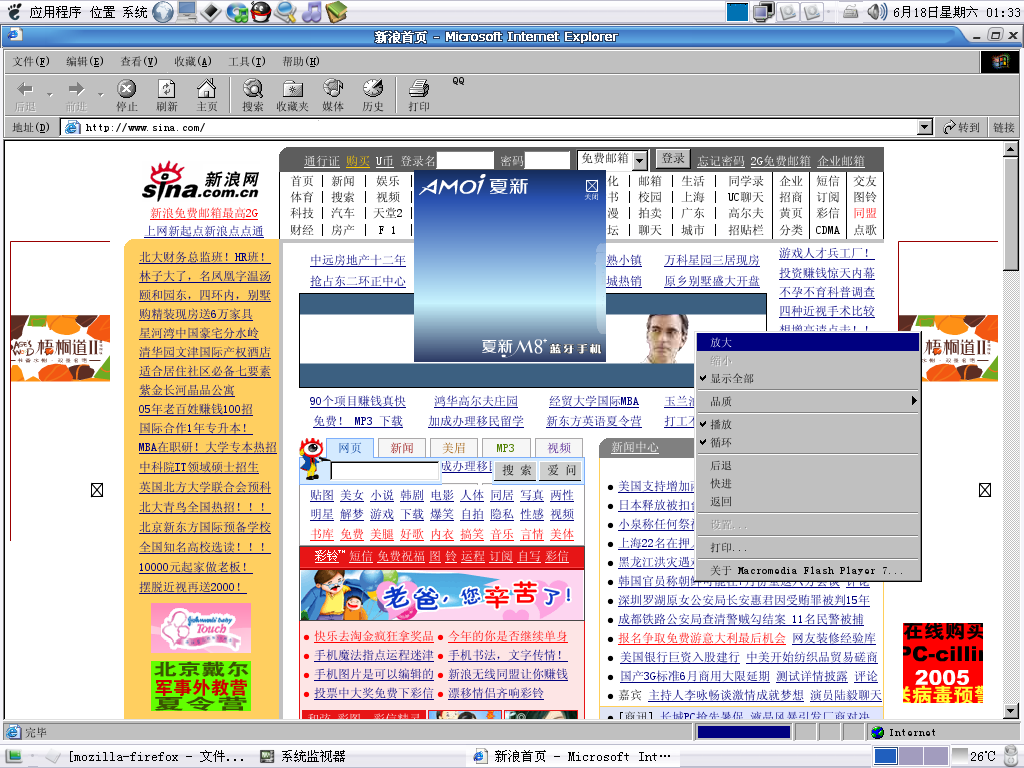Select 放大 (Zoom in) in context menu
This screenshot has width=1024, height=768.
click(808, 342)
